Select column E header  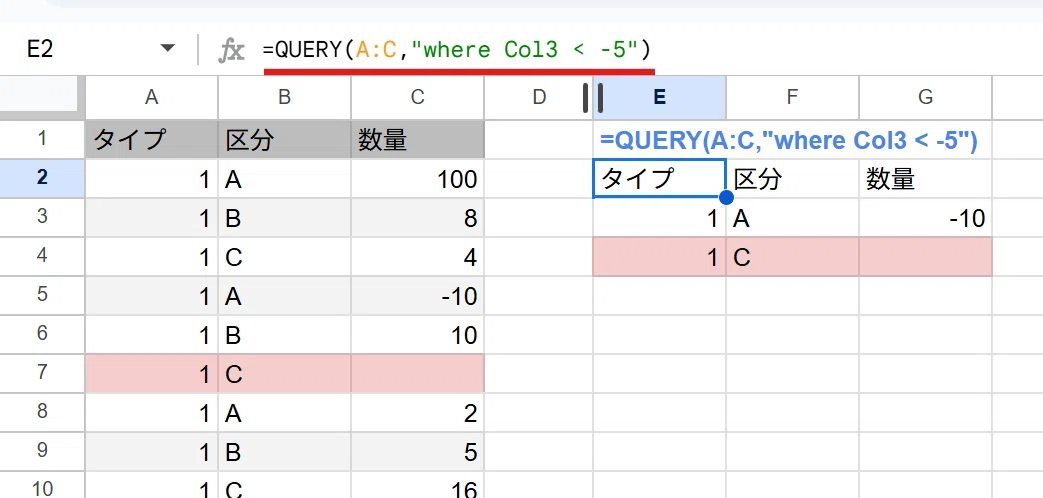pyautogui.click(x=659, y=98)
